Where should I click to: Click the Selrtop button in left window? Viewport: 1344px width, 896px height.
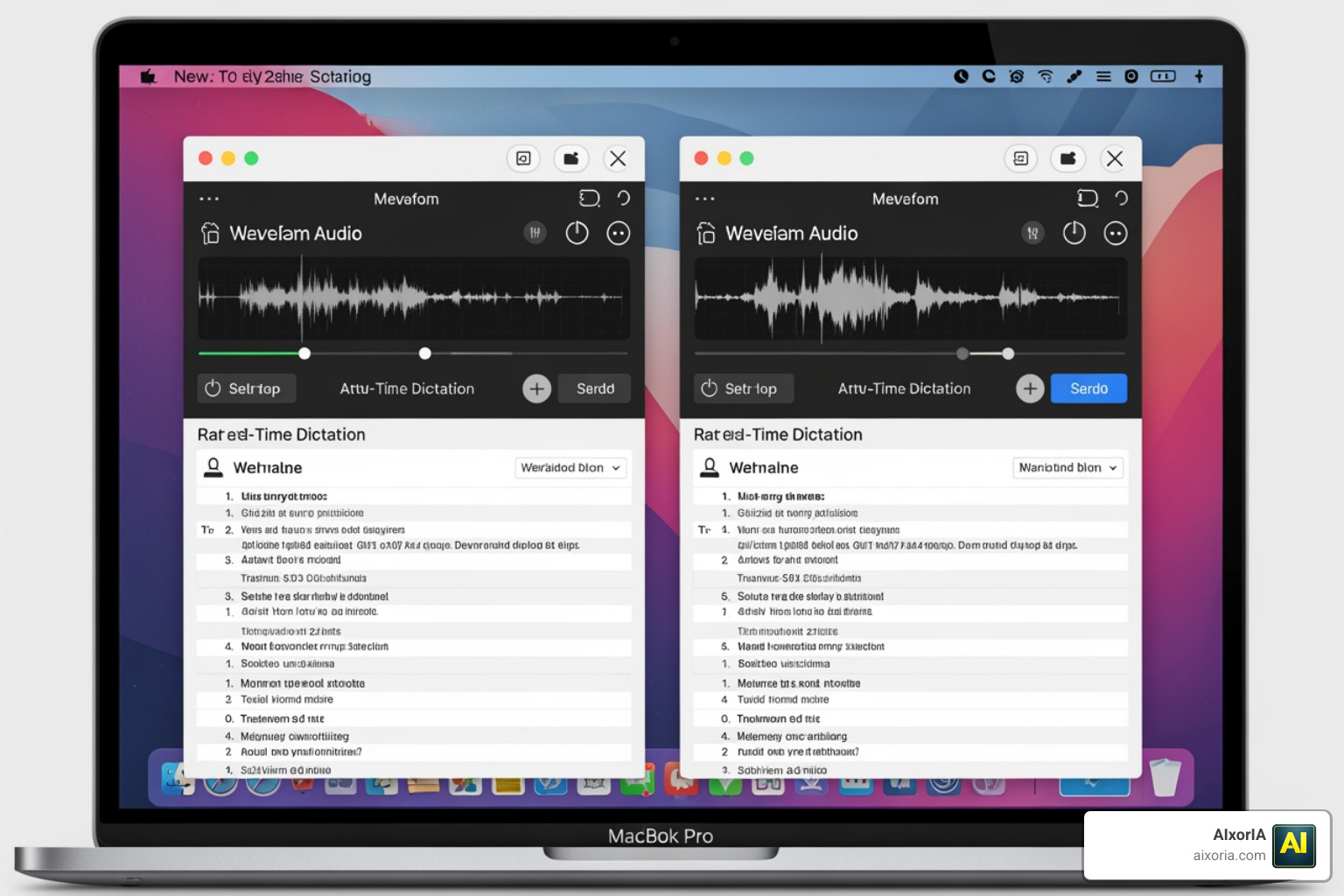point(247,388)
